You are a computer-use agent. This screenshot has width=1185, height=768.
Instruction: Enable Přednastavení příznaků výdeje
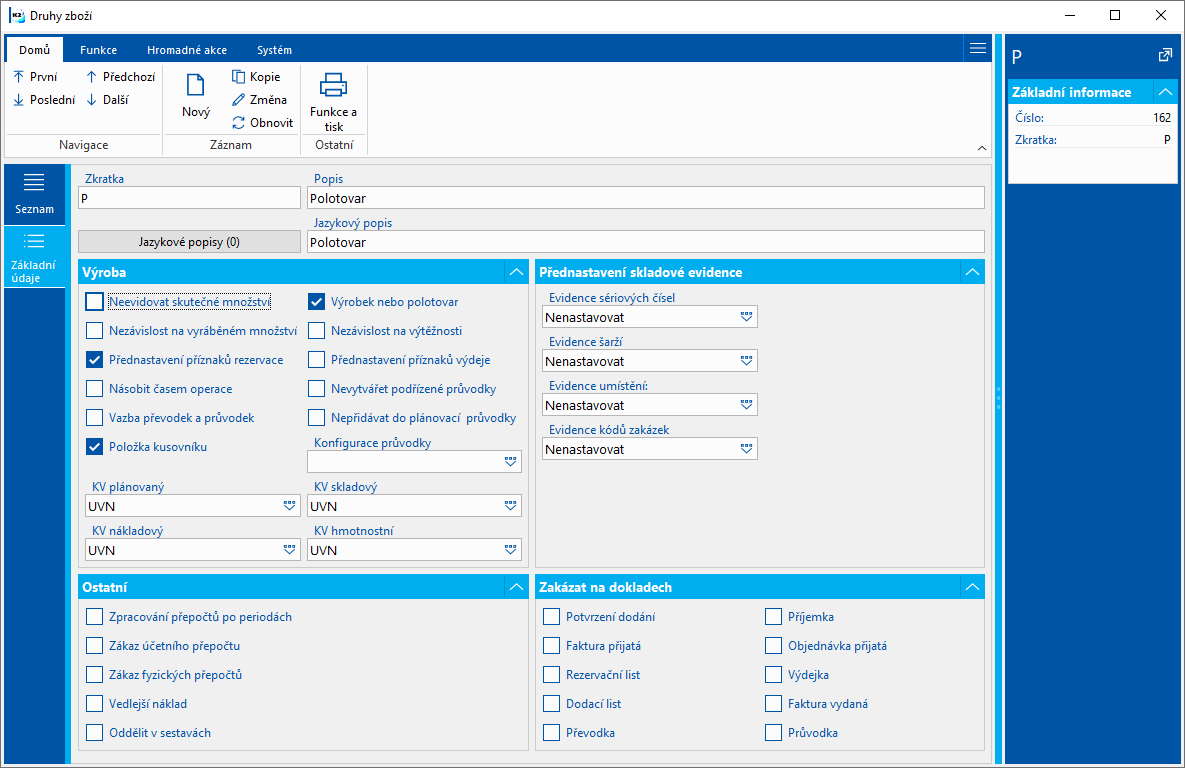pos(317,360)
